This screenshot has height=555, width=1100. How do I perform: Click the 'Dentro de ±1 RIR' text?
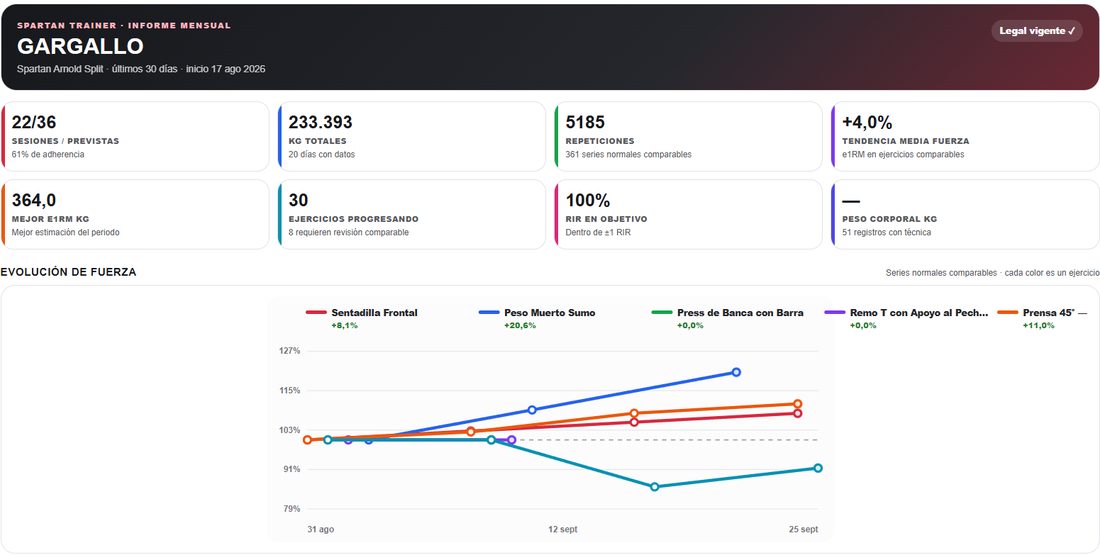[x=598, y=232]
